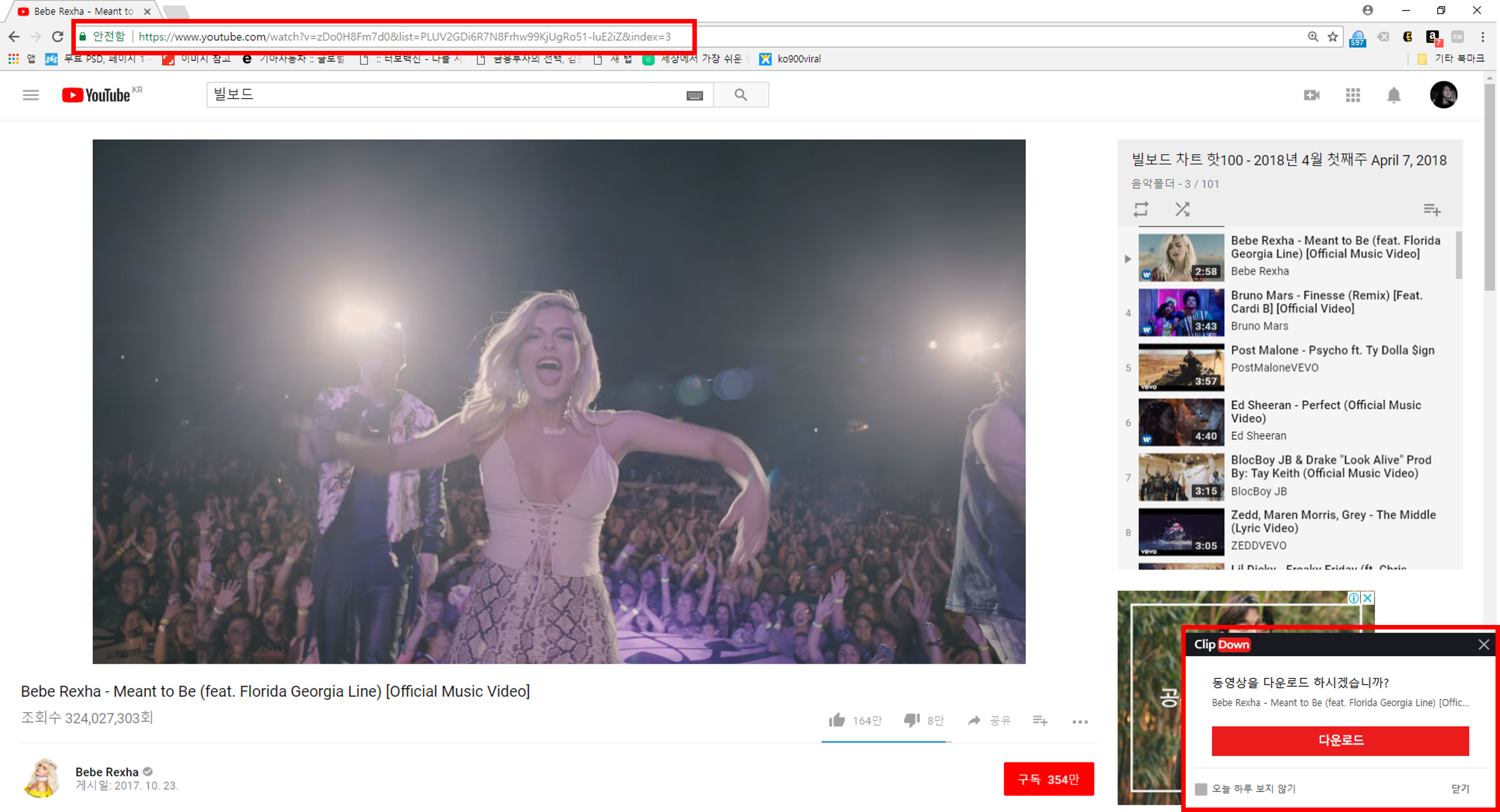Share the video via 공유

click(989, 721)
